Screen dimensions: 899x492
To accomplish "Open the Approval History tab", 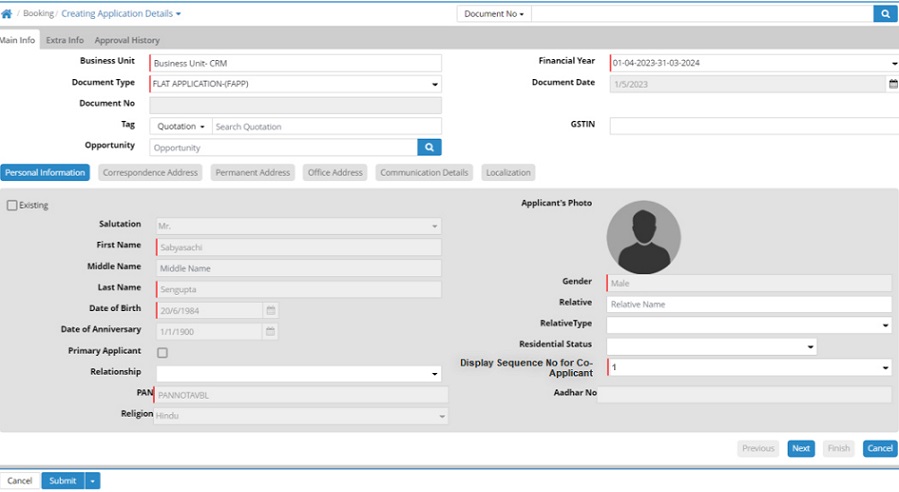I will coord(127,40).
